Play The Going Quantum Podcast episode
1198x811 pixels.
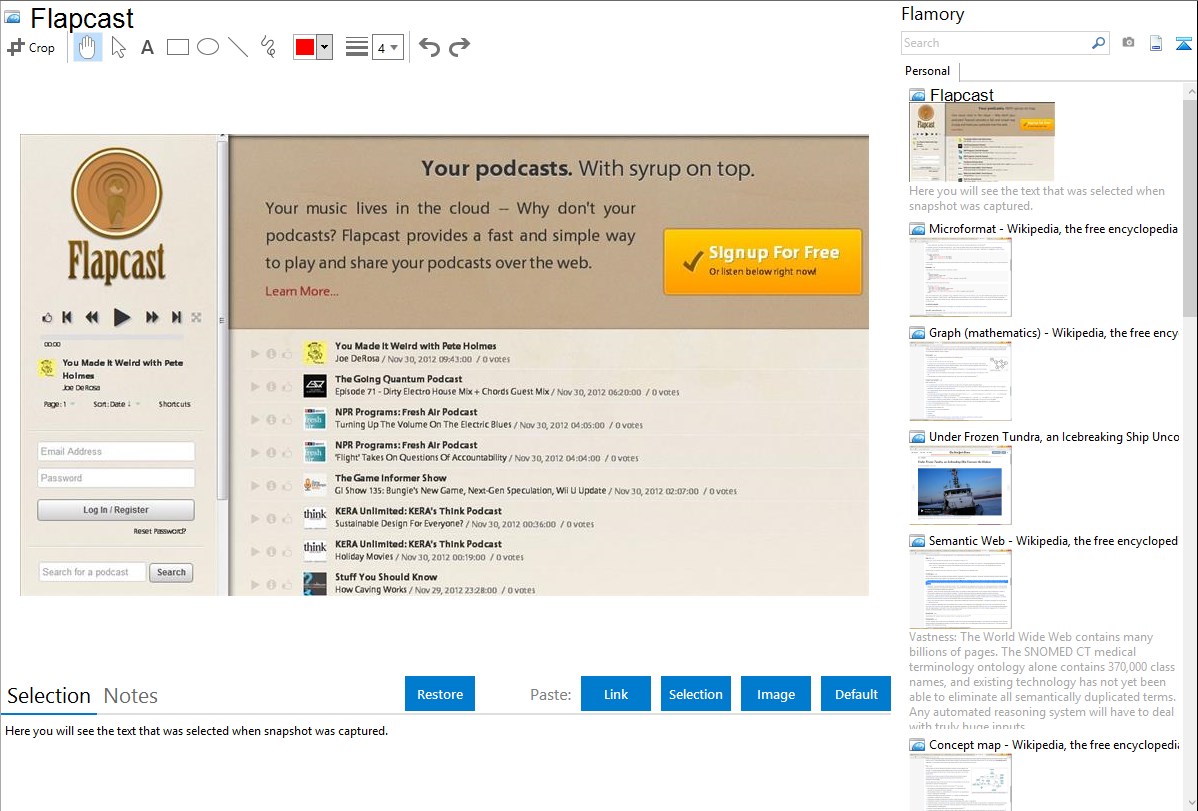point(255,387)
